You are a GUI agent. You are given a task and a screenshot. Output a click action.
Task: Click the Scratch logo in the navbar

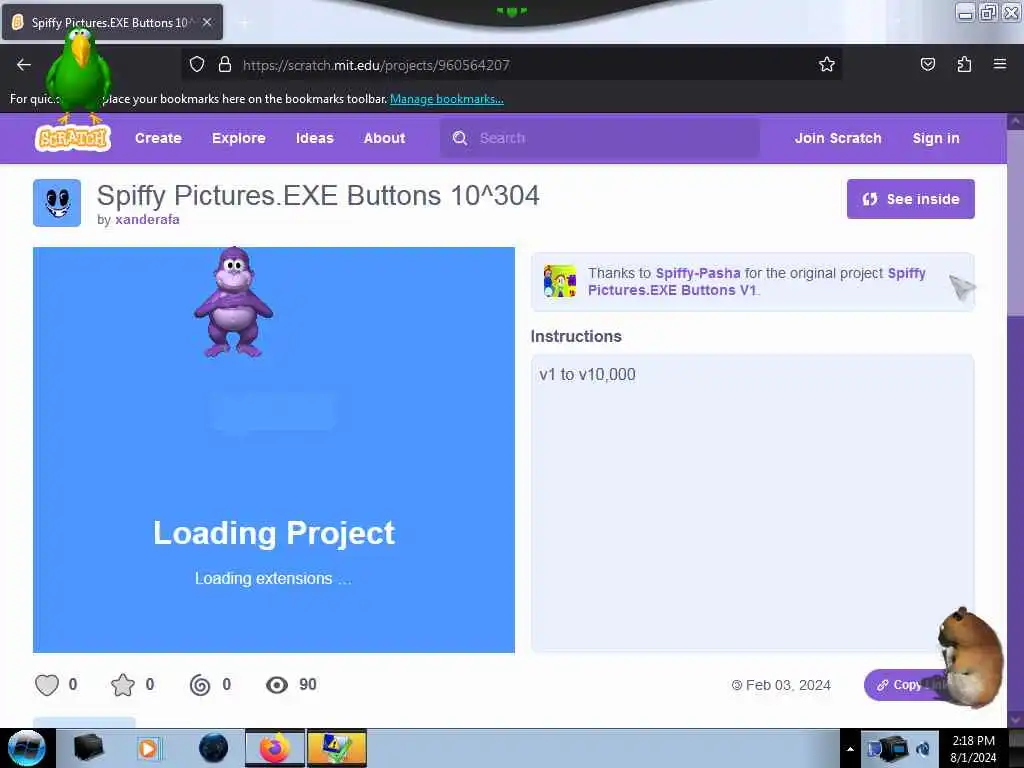coord(72,138)
